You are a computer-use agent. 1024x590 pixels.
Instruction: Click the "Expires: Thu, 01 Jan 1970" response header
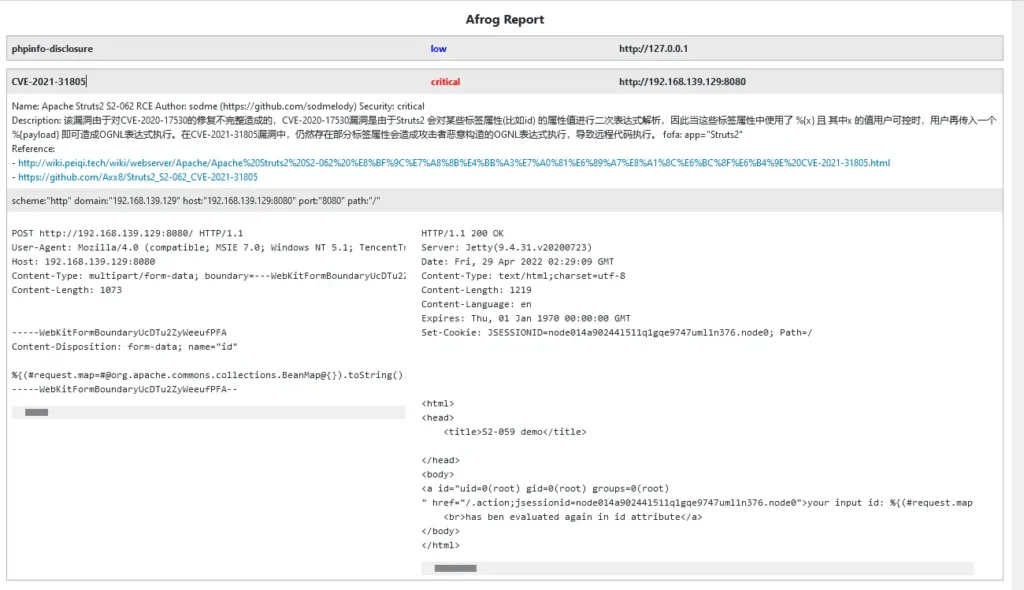(x=526, y=318)
